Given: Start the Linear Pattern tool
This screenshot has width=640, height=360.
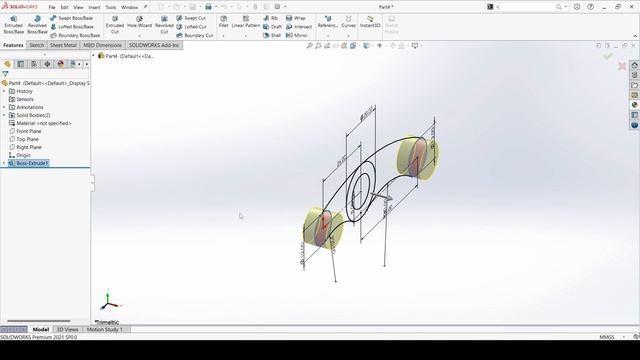Looking at the screenshot, I should point(246,22).
